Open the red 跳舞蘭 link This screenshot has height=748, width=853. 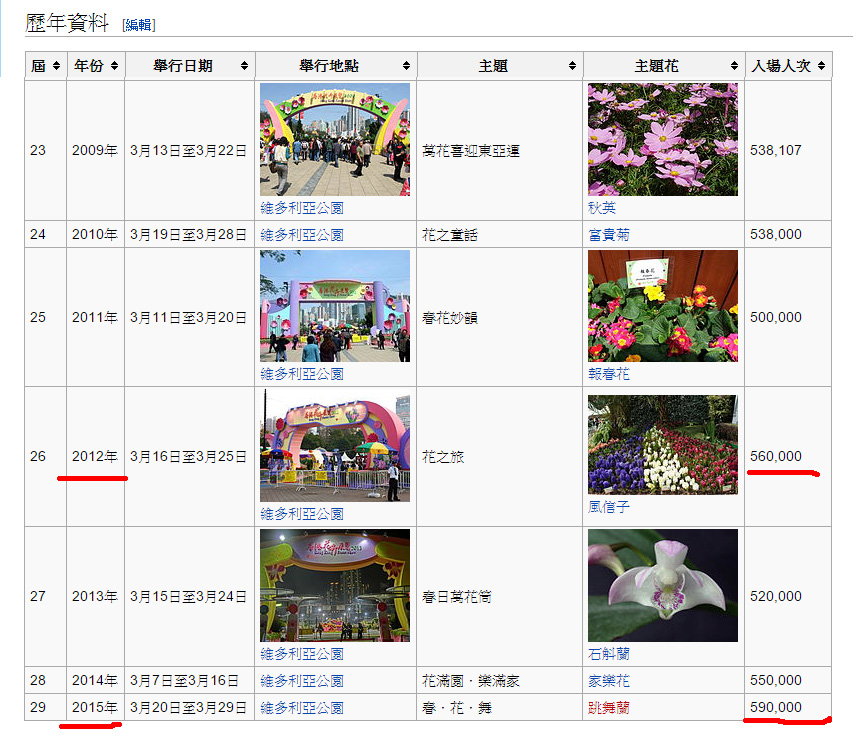pos(609,708)
